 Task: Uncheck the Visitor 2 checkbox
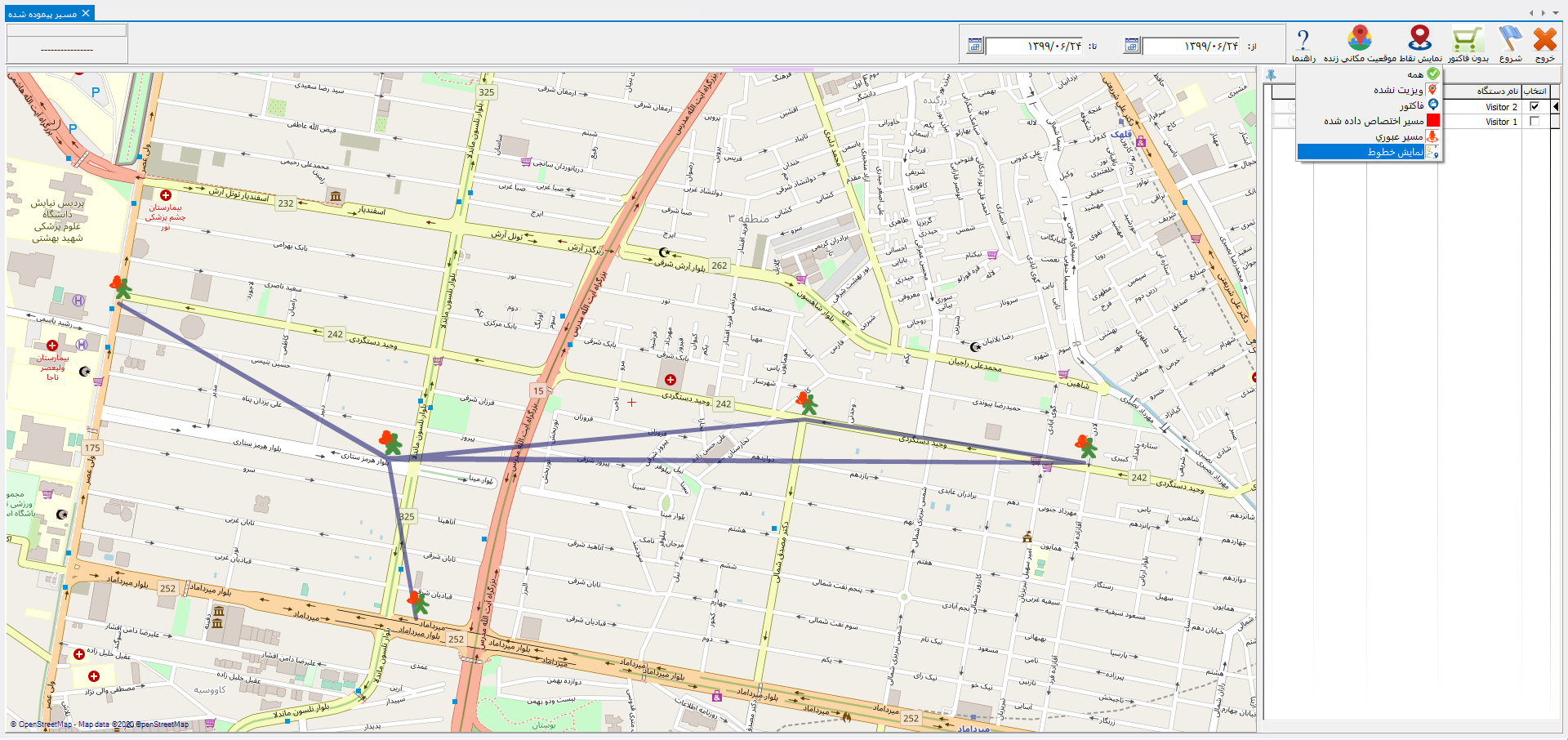(1535, 107)
